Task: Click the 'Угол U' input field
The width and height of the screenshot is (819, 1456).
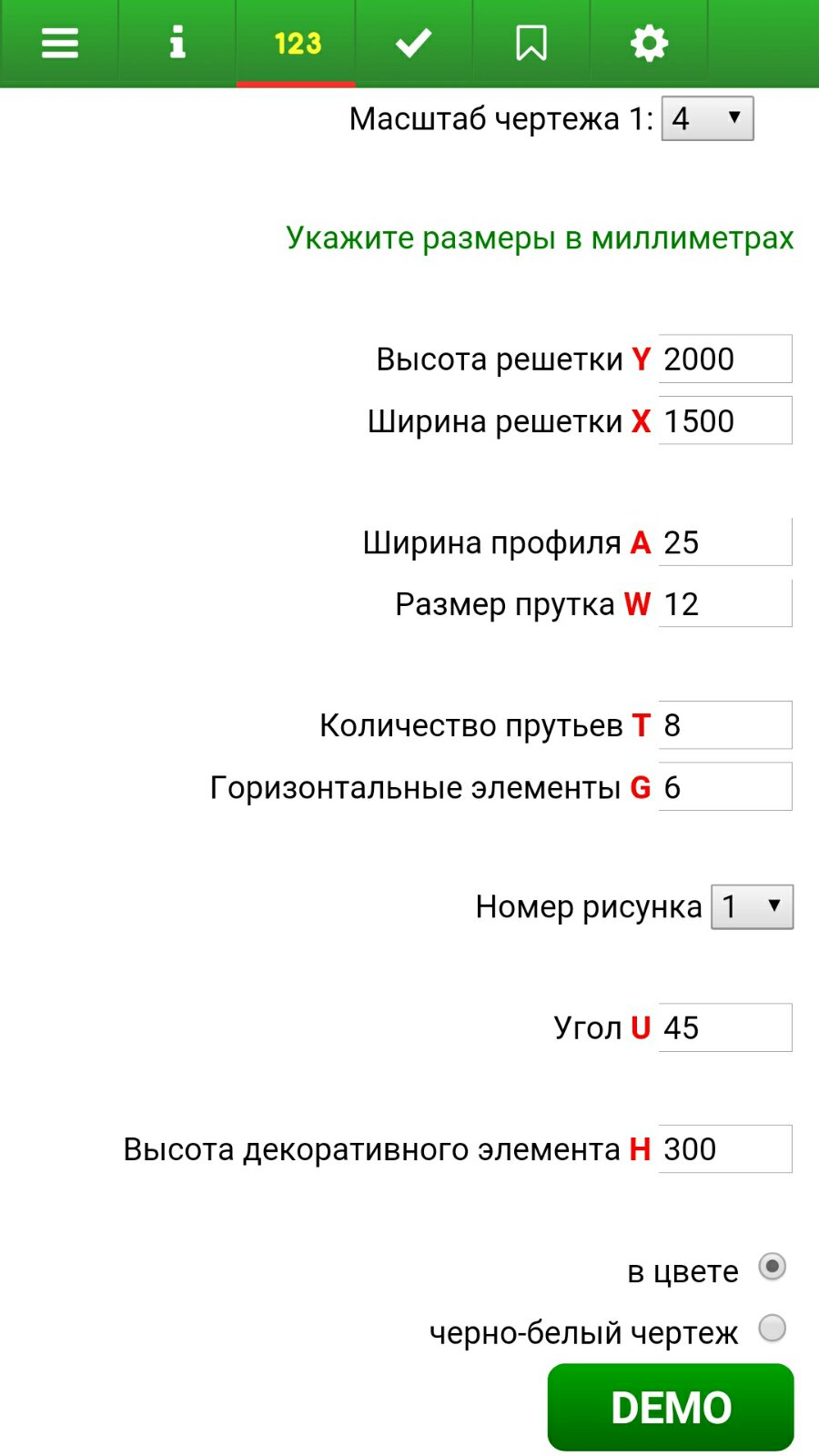Action: point(724,1027)
